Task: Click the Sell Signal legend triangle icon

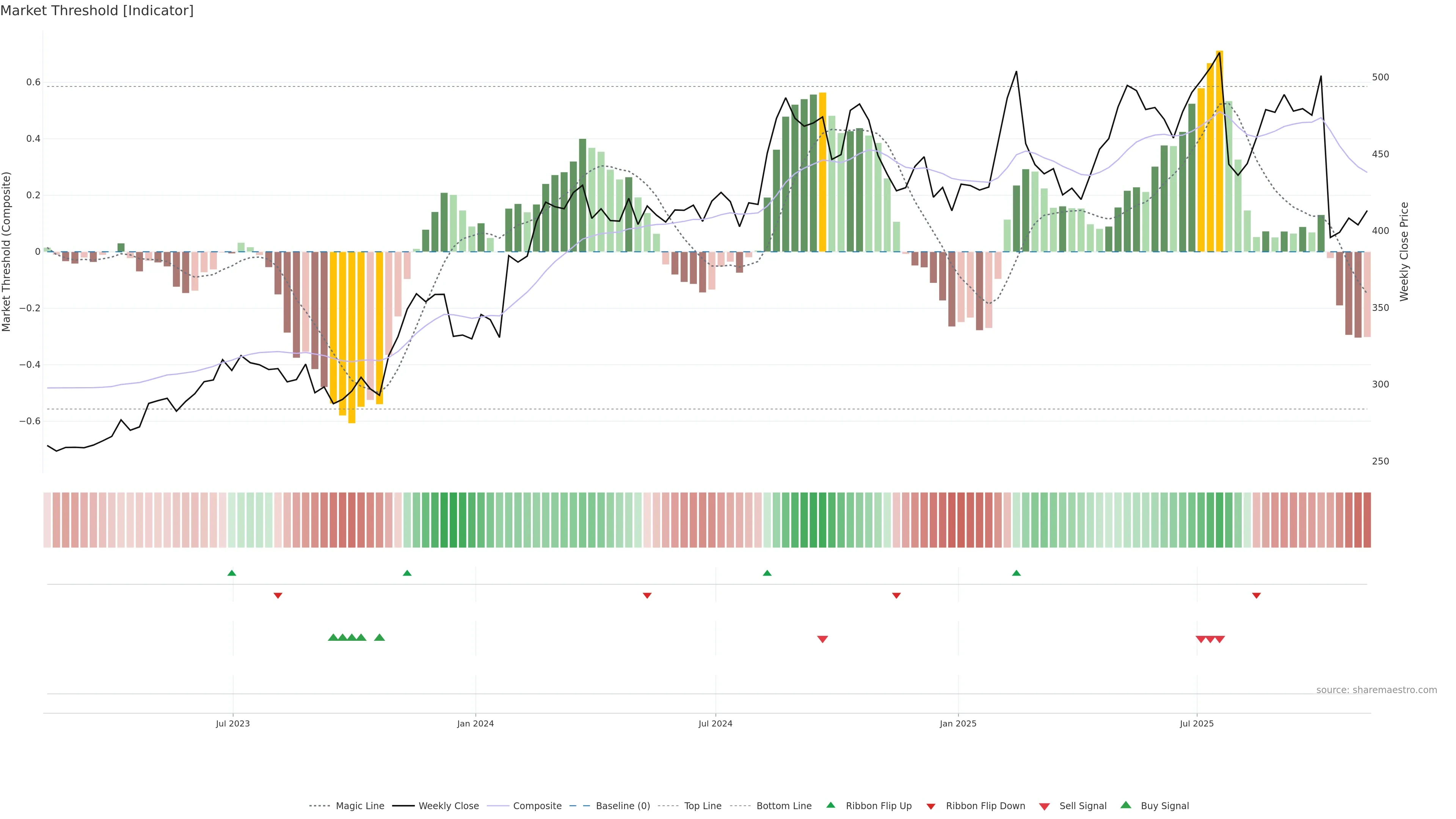Action: pyautogui.click(x=1045, y=806)
